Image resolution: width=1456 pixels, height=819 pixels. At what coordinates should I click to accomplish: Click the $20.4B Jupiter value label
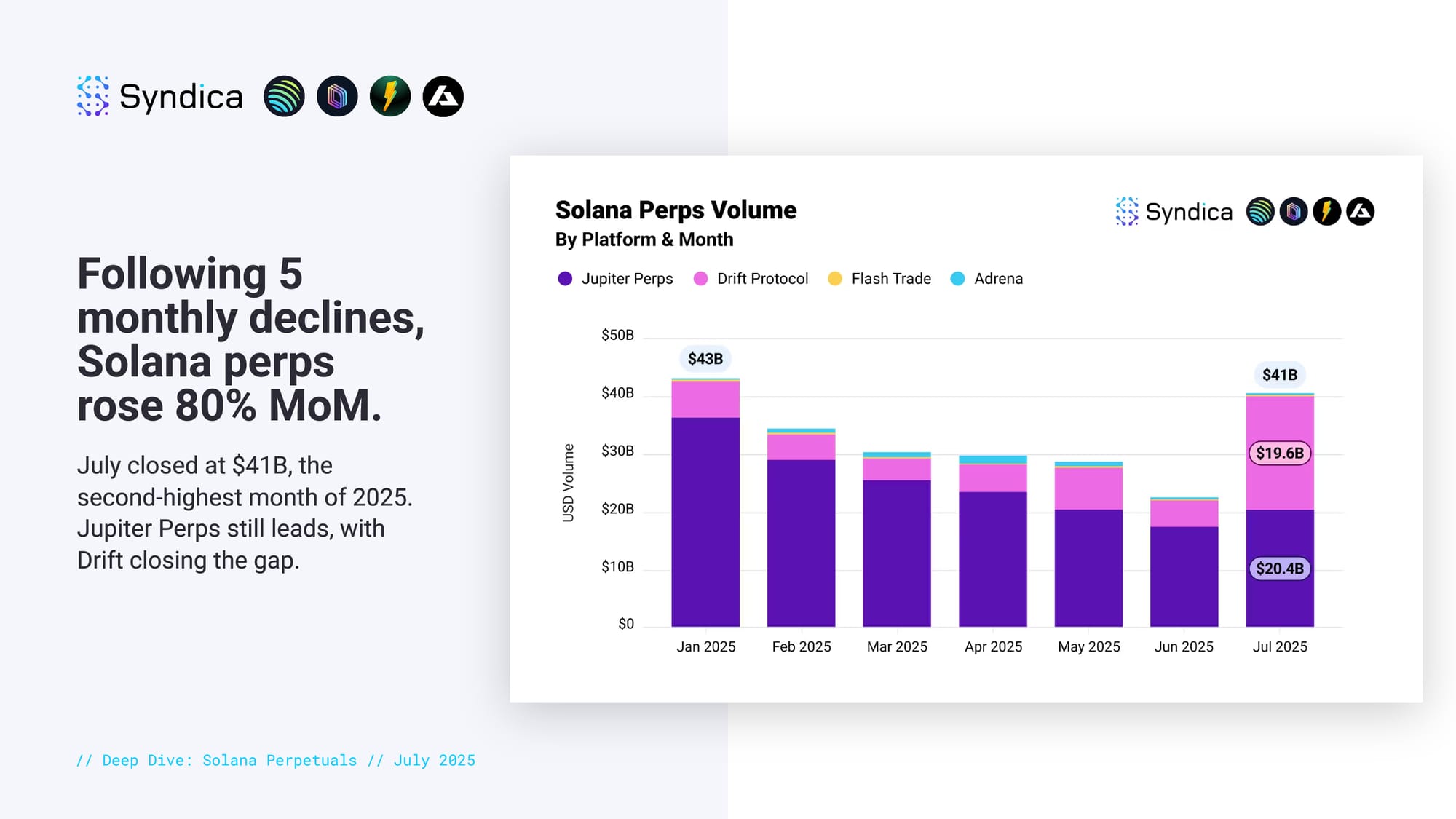[1280, 569]
